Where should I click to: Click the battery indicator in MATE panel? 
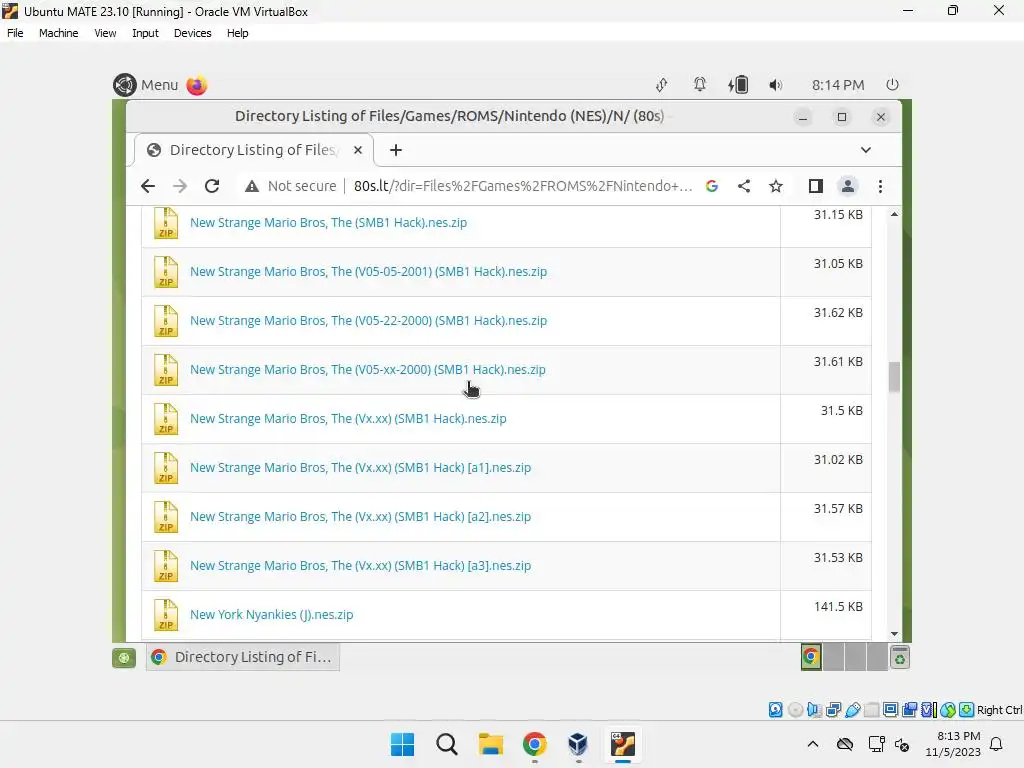(738, 85)
